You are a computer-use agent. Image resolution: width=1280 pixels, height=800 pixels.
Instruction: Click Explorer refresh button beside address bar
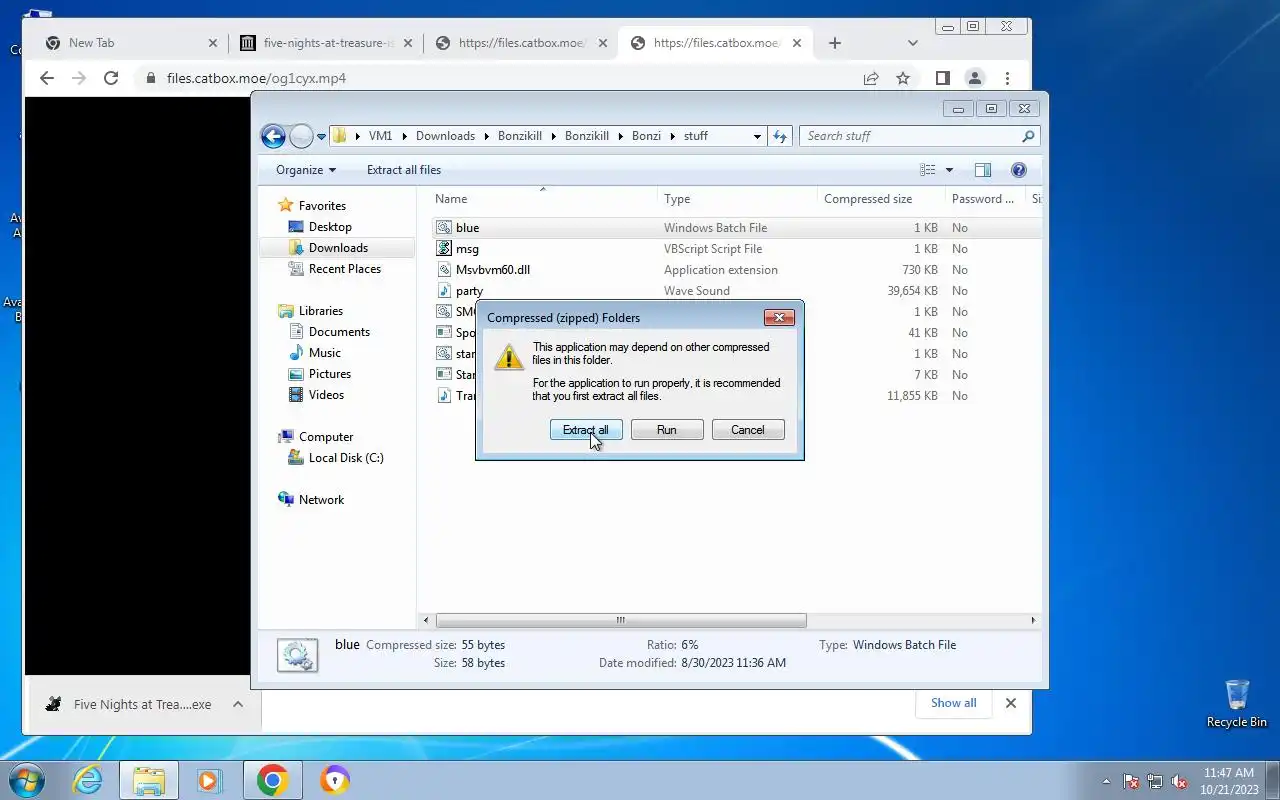[780, 136]
